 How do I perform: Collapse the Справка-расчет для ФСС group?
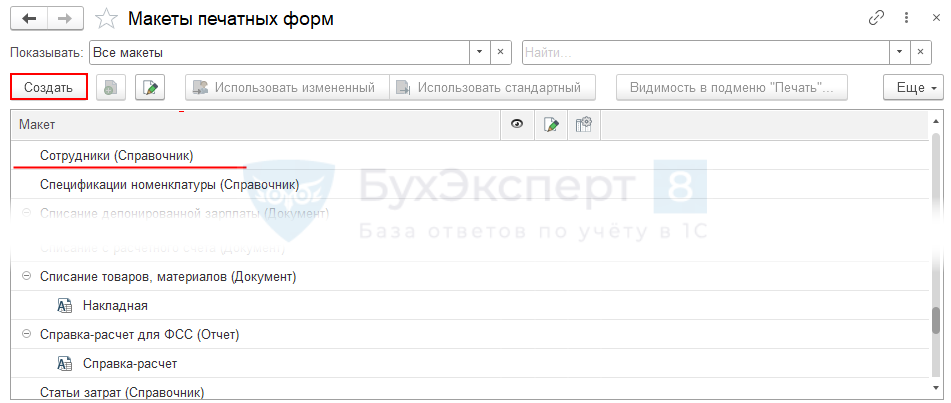click(x=26, y=334)
